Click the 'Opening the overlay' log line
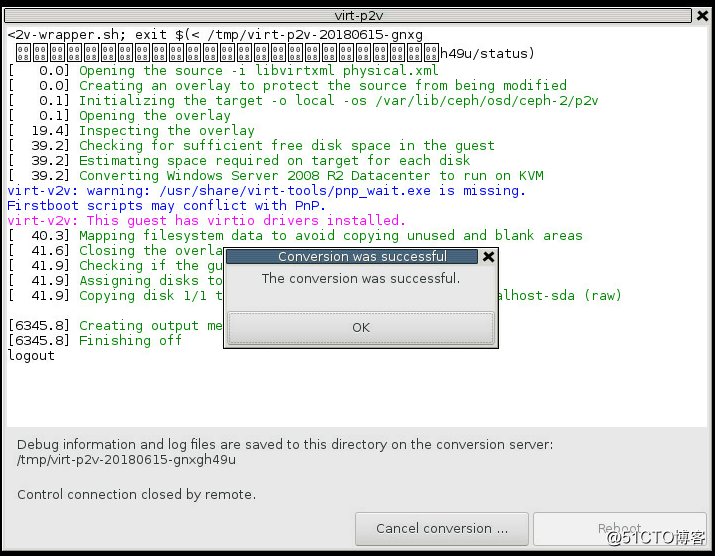The image size is (715, 556). 119,116
